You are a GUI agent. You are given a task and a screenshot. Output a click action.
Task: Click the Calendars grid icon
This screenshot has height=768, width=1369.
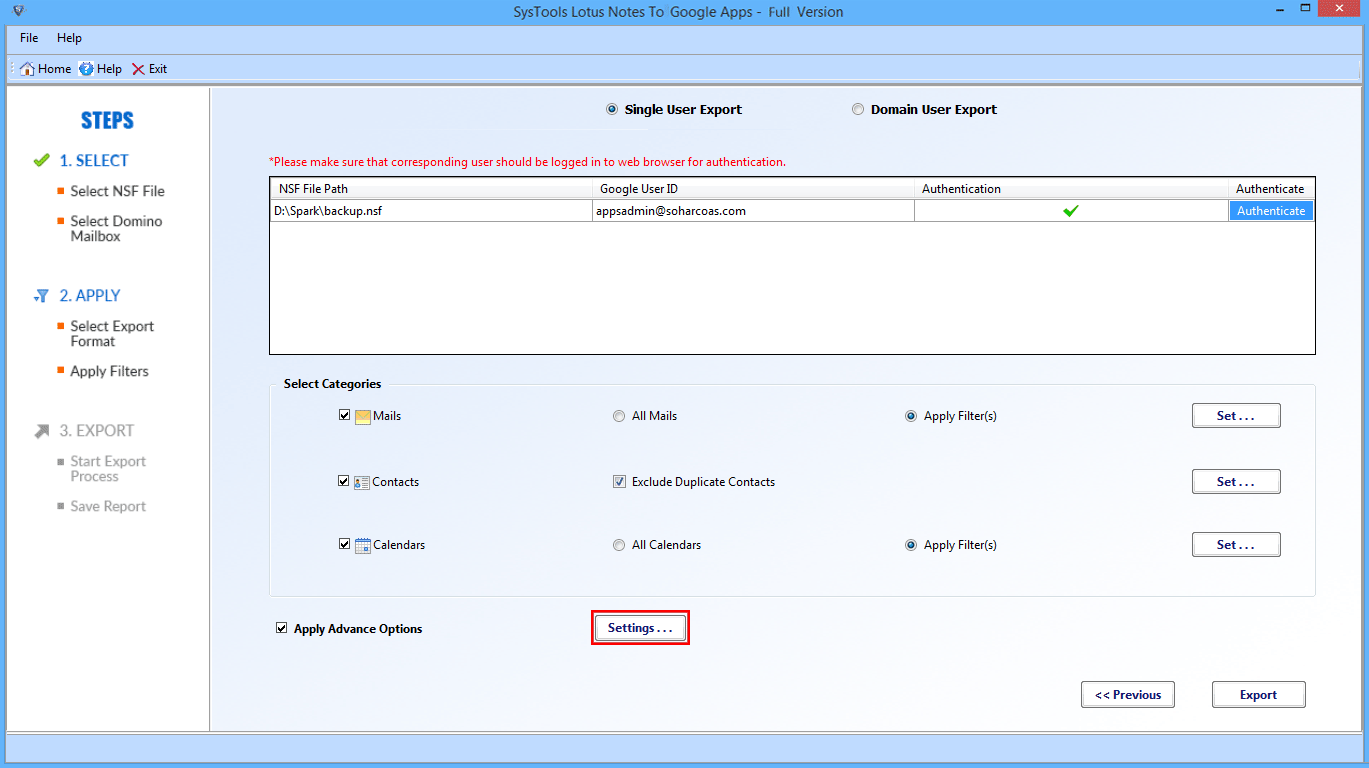[362, 545]
